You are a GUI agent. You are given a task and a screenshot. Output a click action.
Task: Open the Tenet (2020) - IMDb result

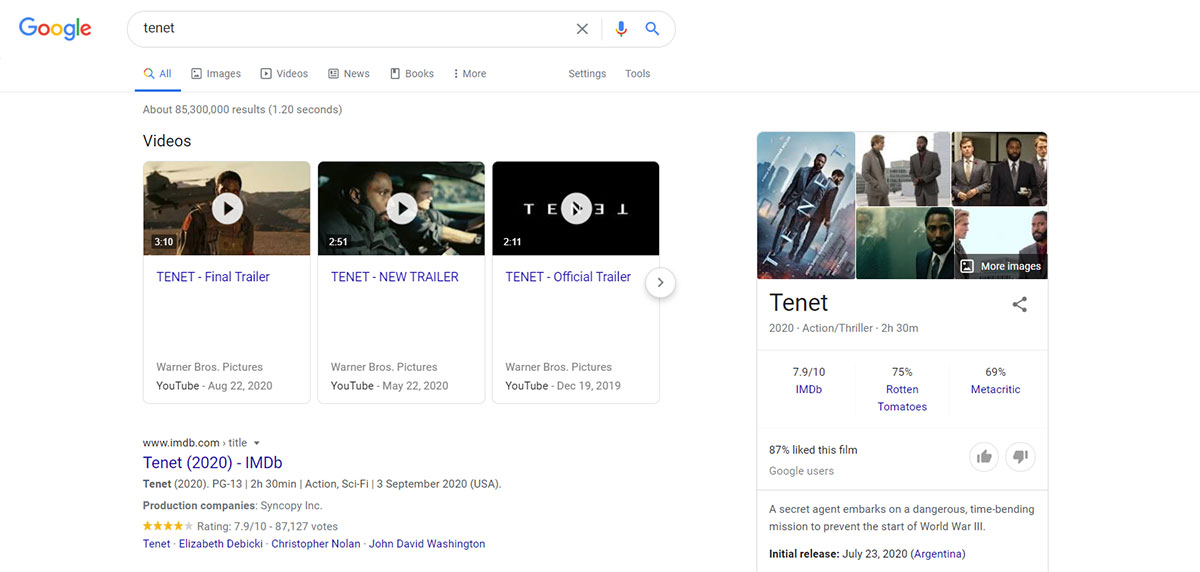coord(212,463)
